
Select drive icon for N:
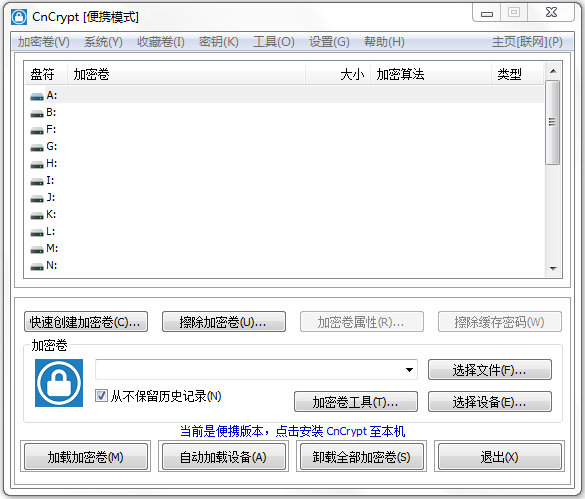(37, 267)
